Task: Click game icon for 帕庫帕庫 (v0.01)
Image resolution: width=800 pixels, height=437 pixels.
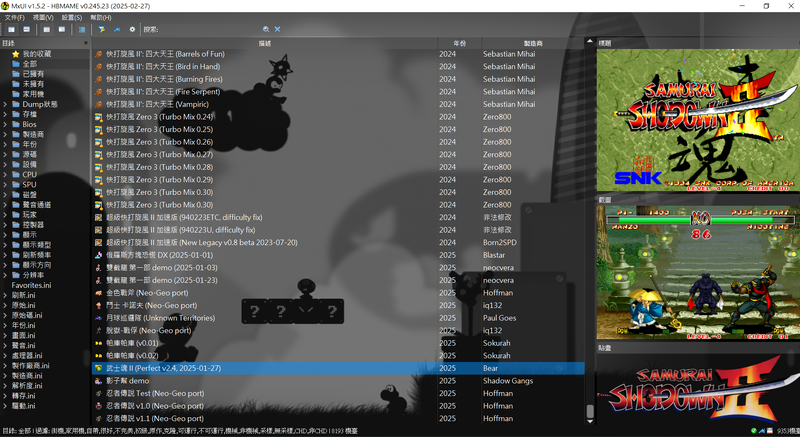Action: coord(99,343)
